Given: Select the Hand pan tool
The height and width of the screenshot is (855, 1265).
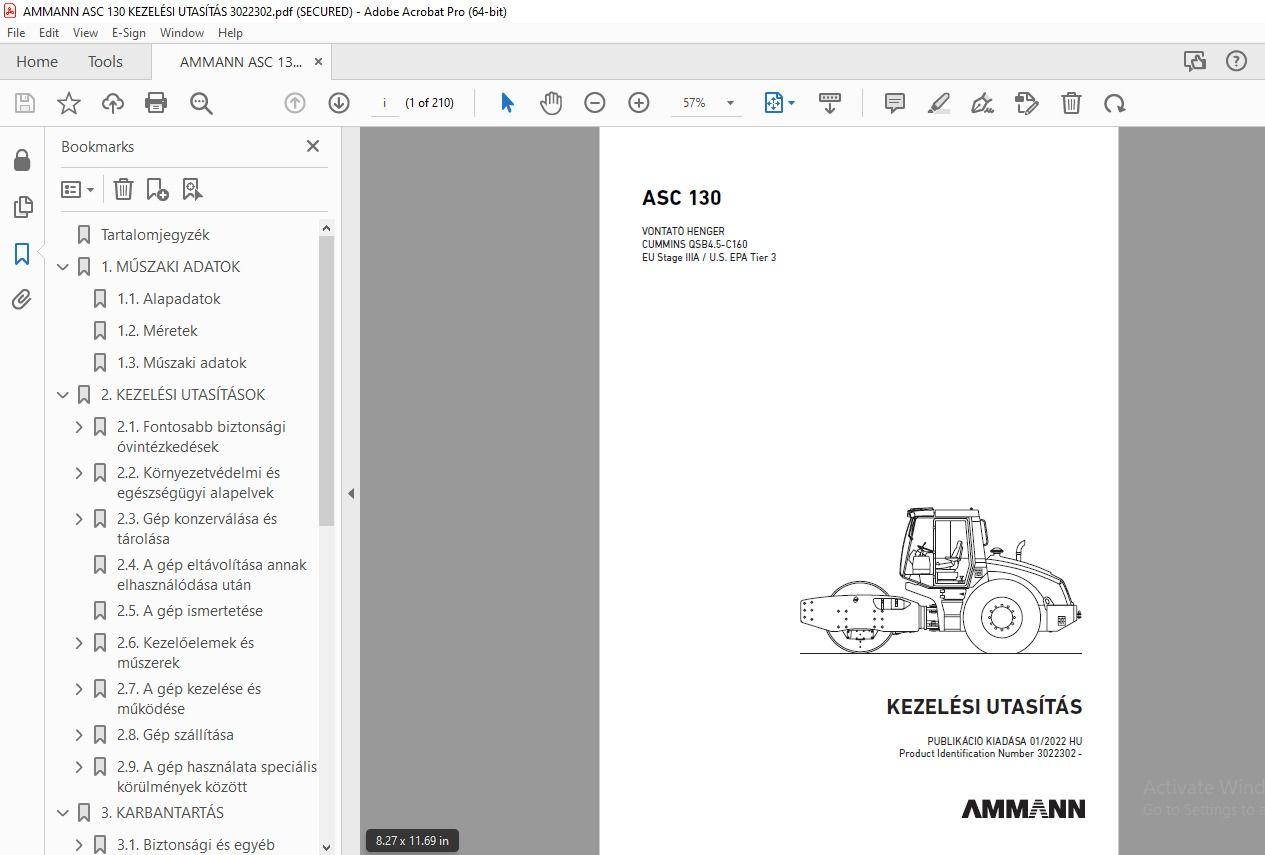Looking at the screenshot, I should pos(551,103).
